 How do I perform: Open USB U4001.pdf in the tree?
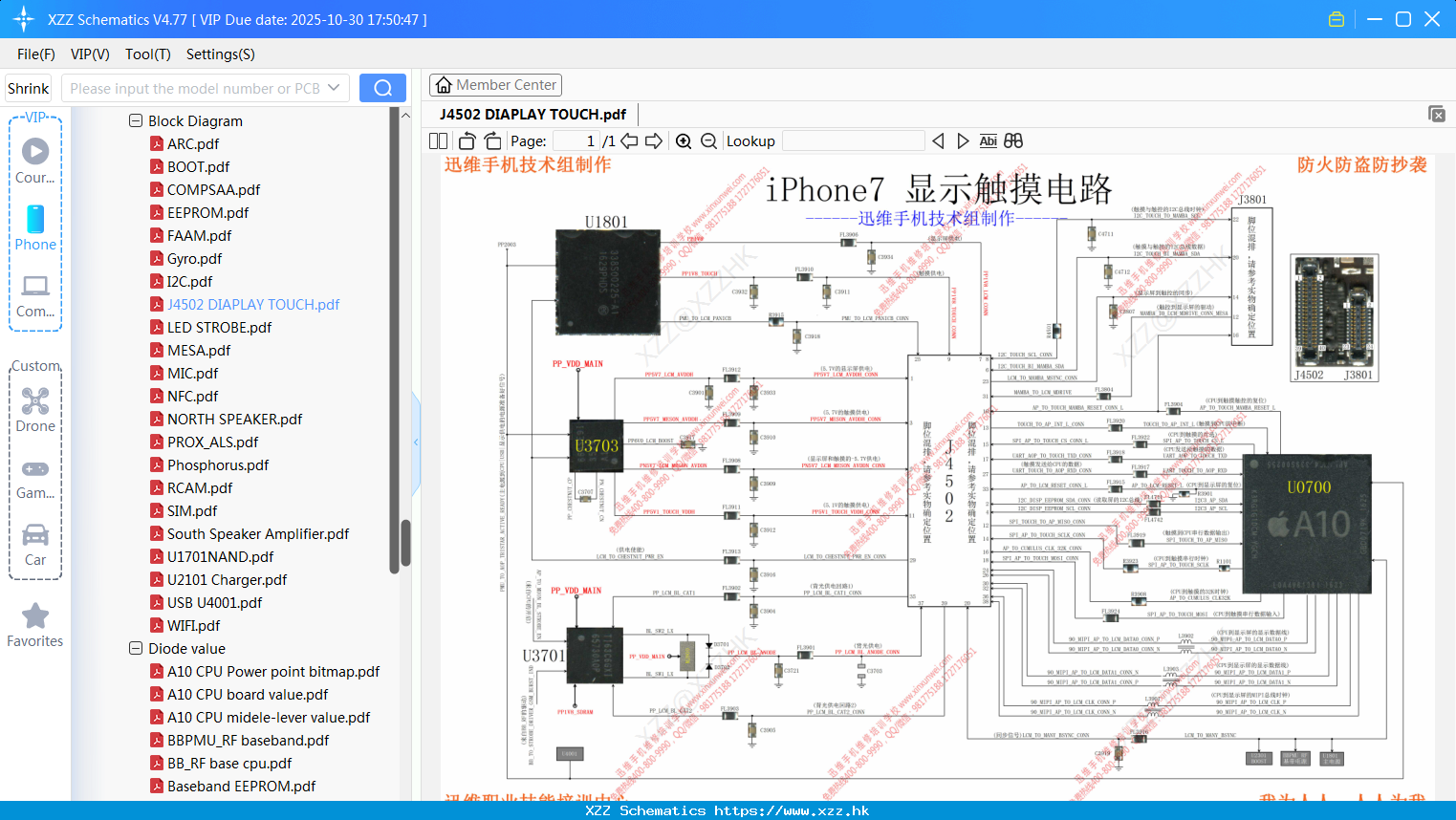tap(214, 602)
